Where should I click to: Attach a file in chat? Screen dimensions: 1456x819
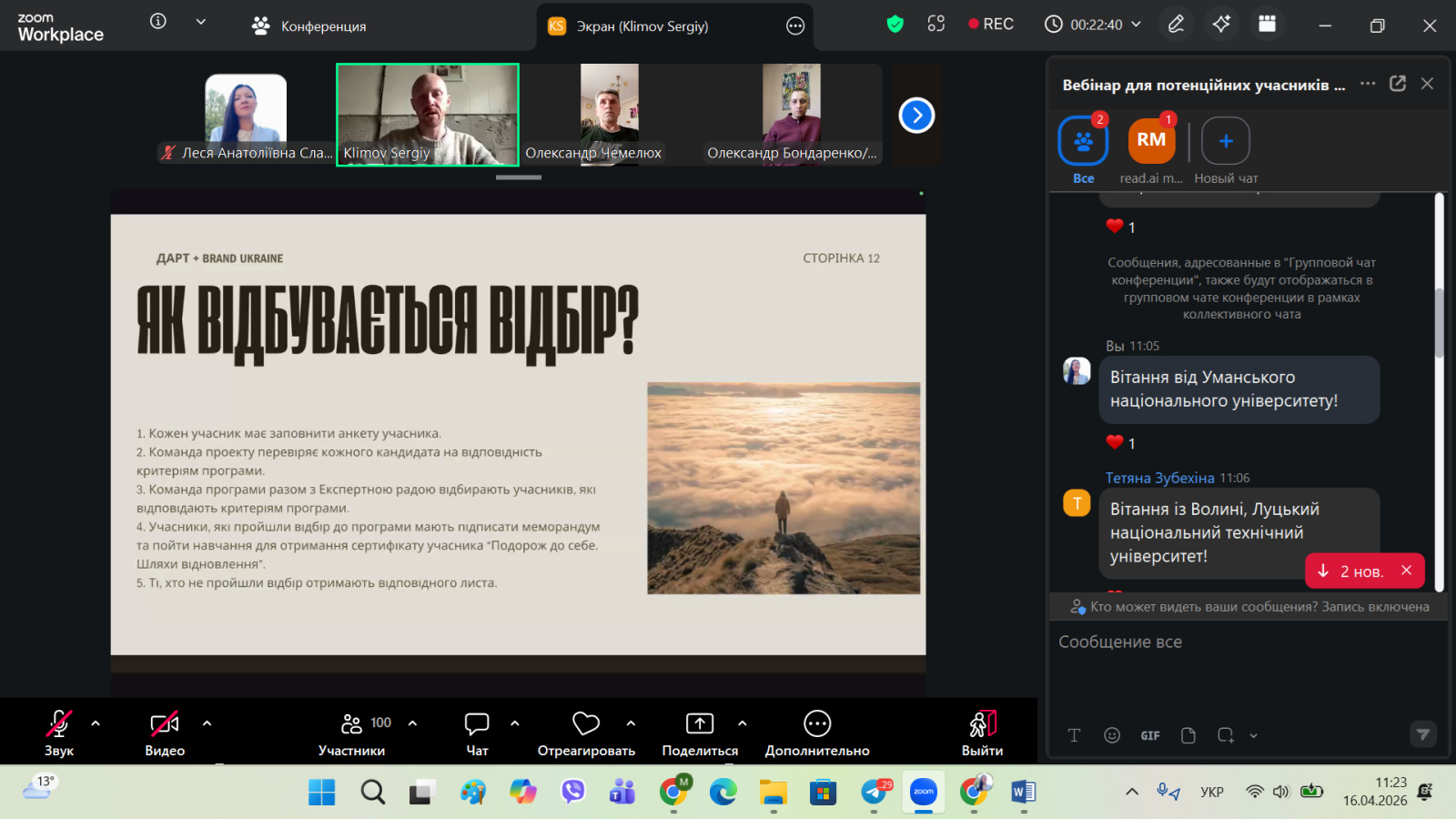pyautogui.click(x=1188, y=735)
